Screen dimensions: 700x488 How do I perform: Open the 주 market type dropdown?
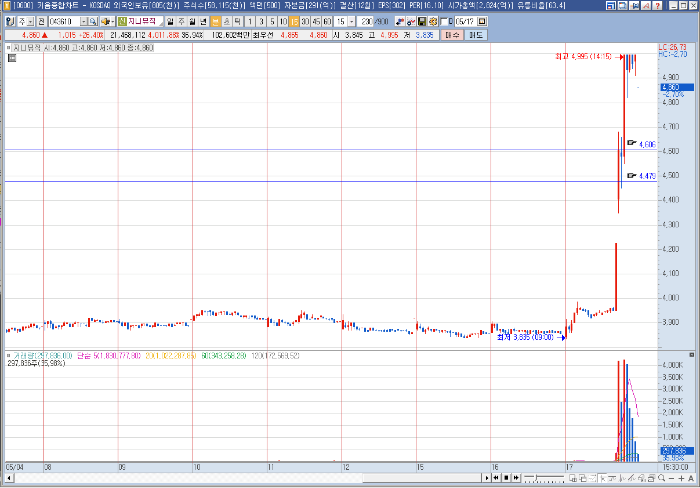tap(30, 21)
